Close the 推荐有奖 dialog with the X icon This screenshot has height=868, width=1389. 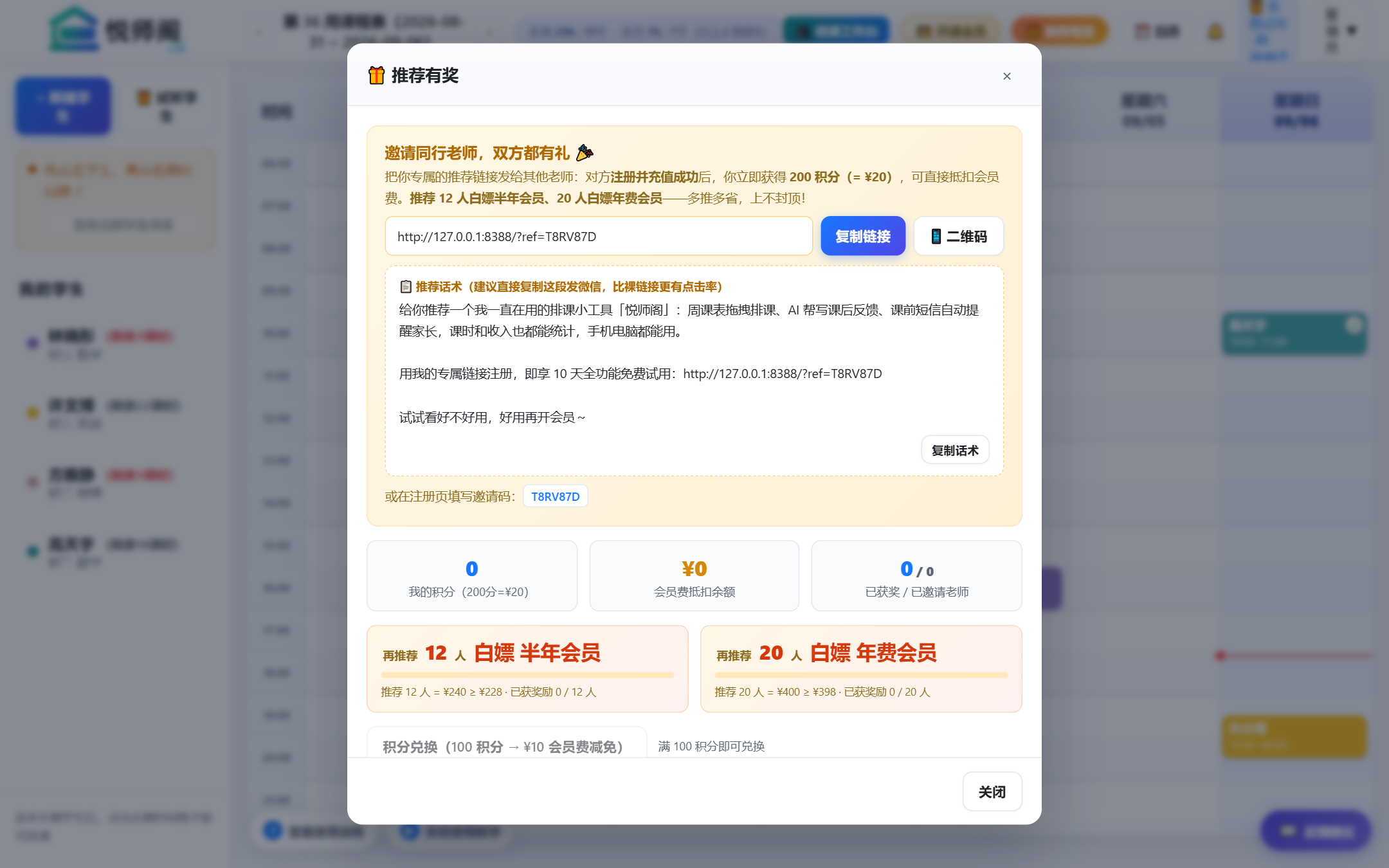point(1007,76)
